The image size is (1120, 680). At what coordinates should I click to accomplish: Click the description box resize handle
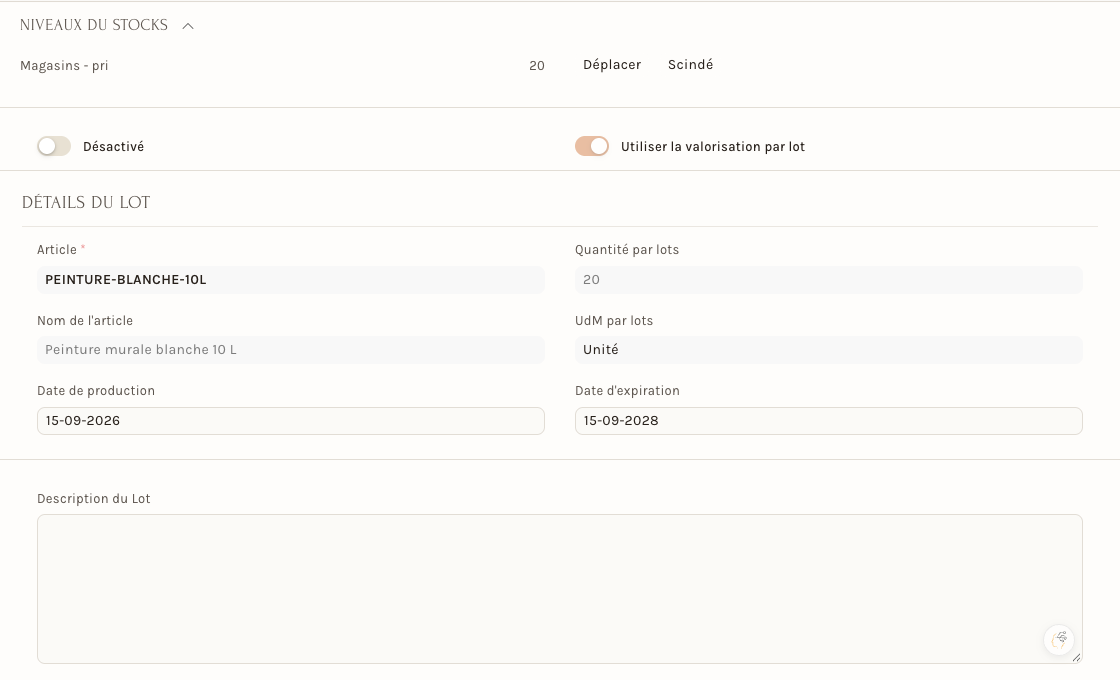[x=1076, y=658]
